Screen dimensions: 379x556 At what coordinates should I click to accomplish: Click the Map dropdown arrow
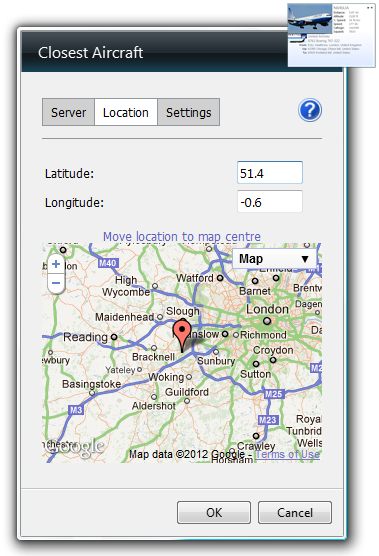(305, 259)
